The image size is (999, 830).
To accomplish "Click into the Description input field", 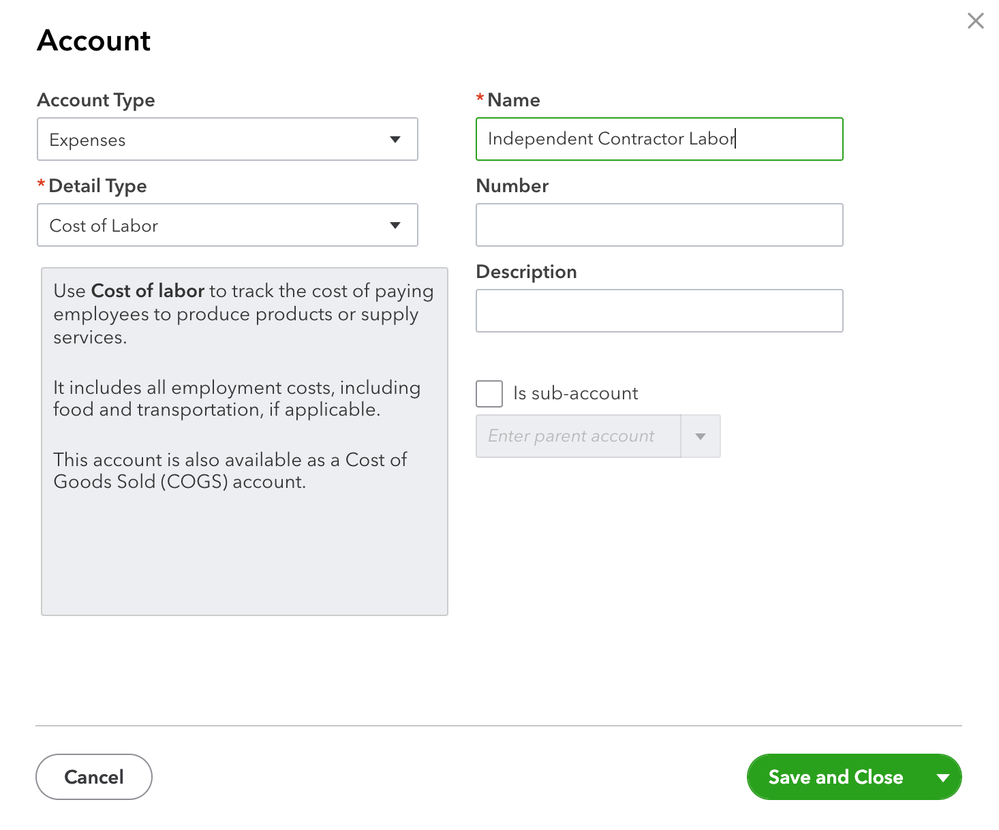I will [x=659, y=311].
